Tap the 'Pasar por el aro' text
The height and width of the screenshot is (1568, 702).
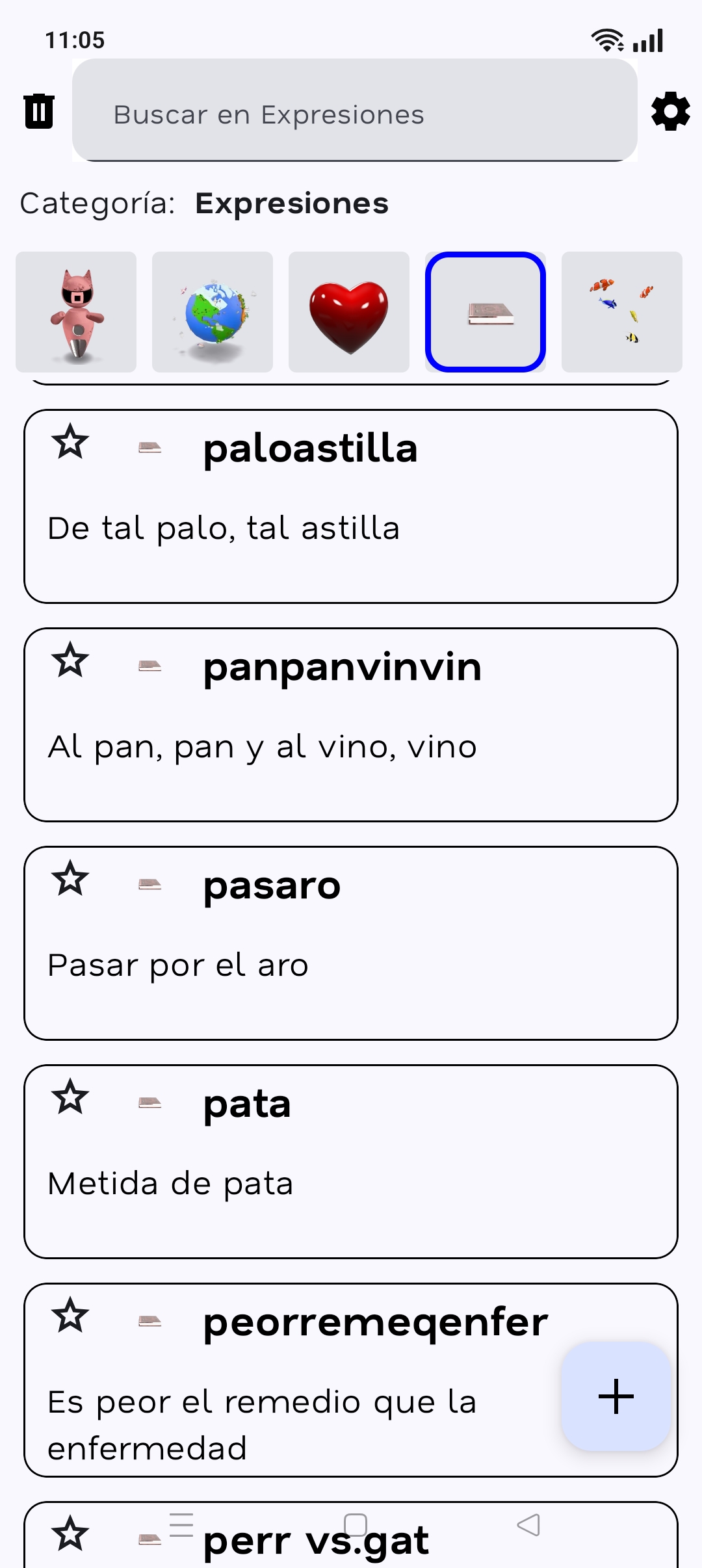(x=178, y=965)
